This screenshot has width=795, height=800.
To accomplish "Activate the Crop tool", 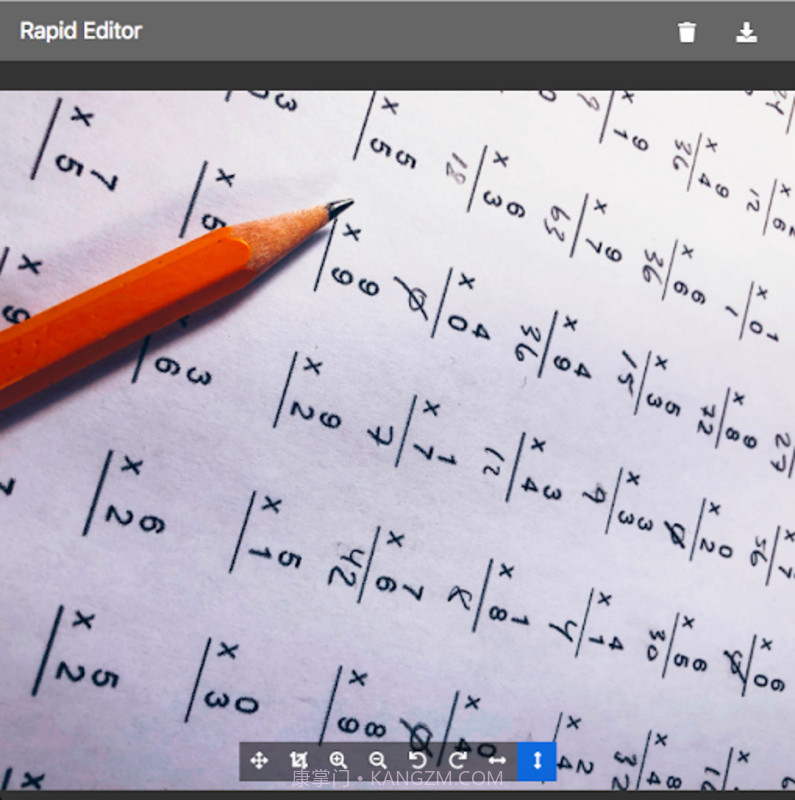I will [298, 761].
